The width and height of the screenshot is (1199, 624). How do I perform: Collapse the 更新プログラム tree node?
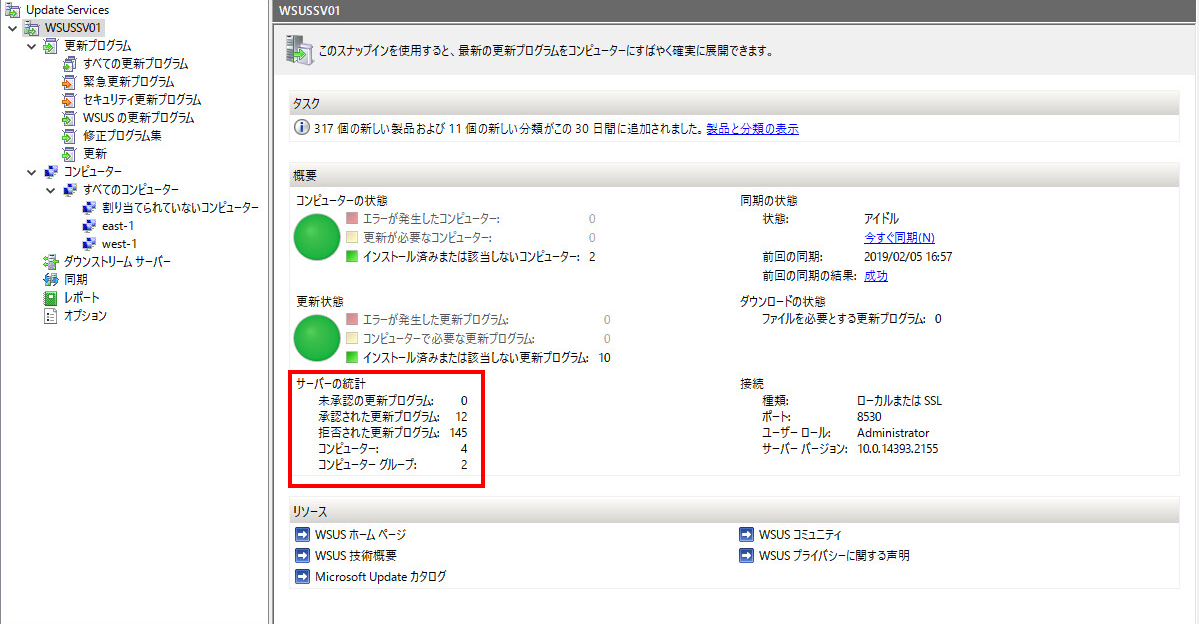(x=31, y=46)
